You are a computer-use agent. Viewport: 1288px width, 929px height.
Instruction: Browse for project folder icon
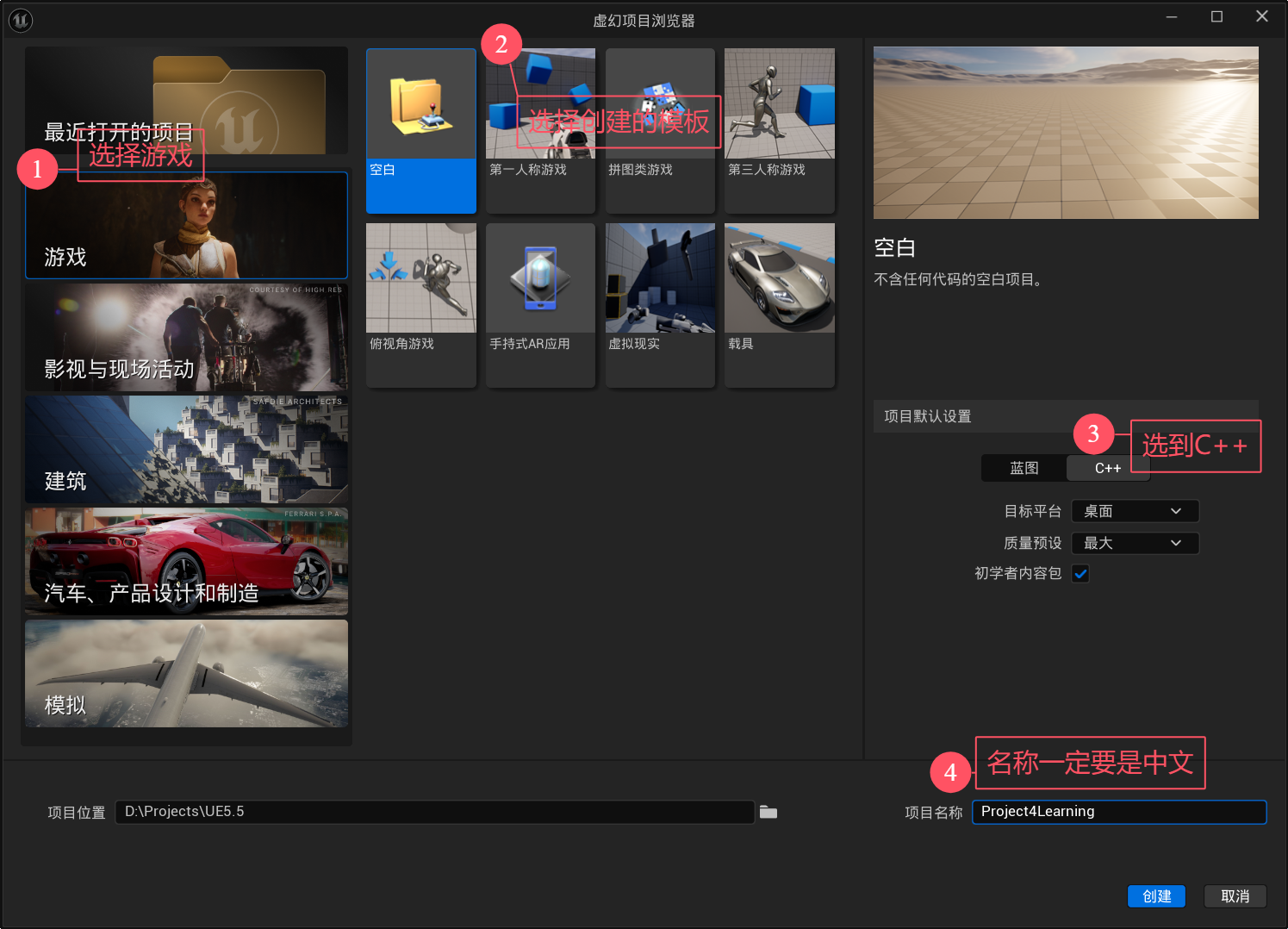pos(768,812)
